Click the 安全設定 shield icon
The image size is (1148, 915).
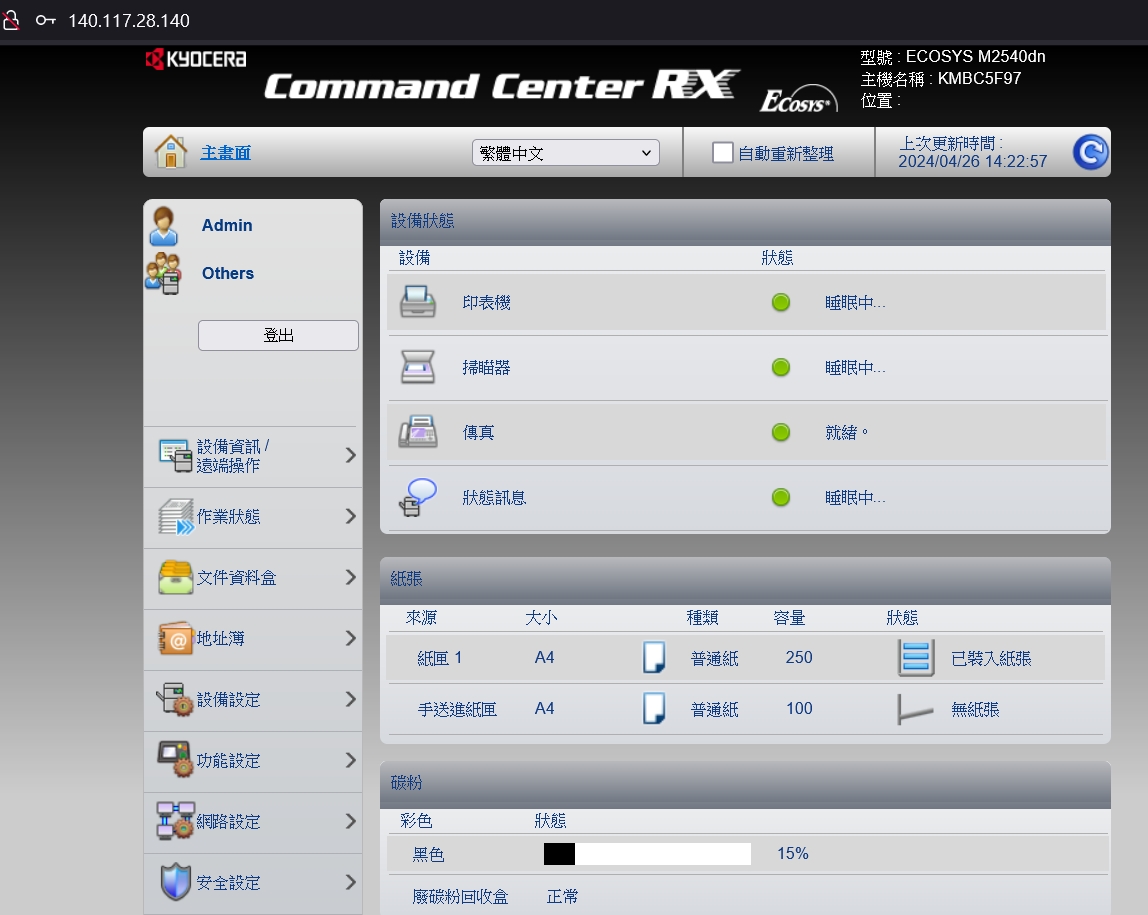point(176,881)
